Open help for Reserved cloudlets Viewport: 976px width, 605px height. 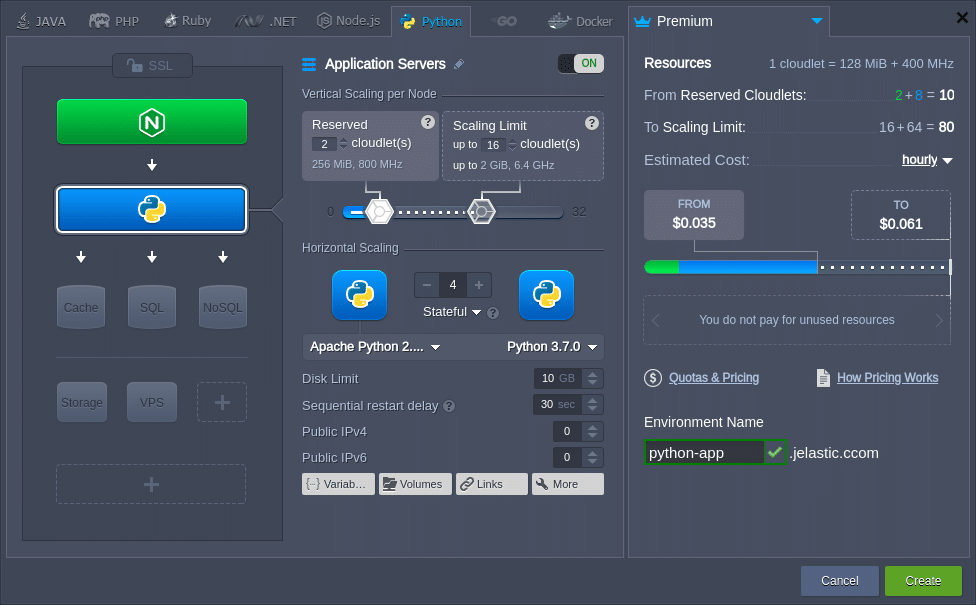[x=428, y=122]
